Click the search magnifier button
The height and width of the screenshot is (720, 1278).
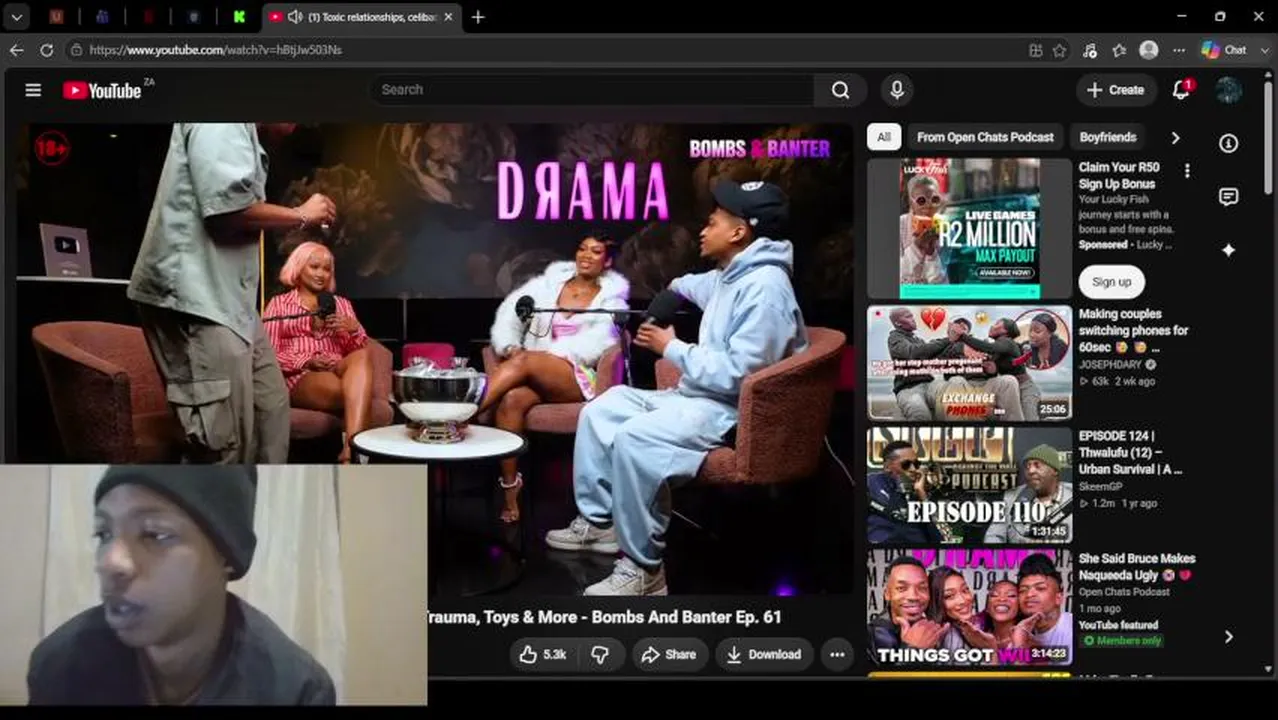(840, 90)
